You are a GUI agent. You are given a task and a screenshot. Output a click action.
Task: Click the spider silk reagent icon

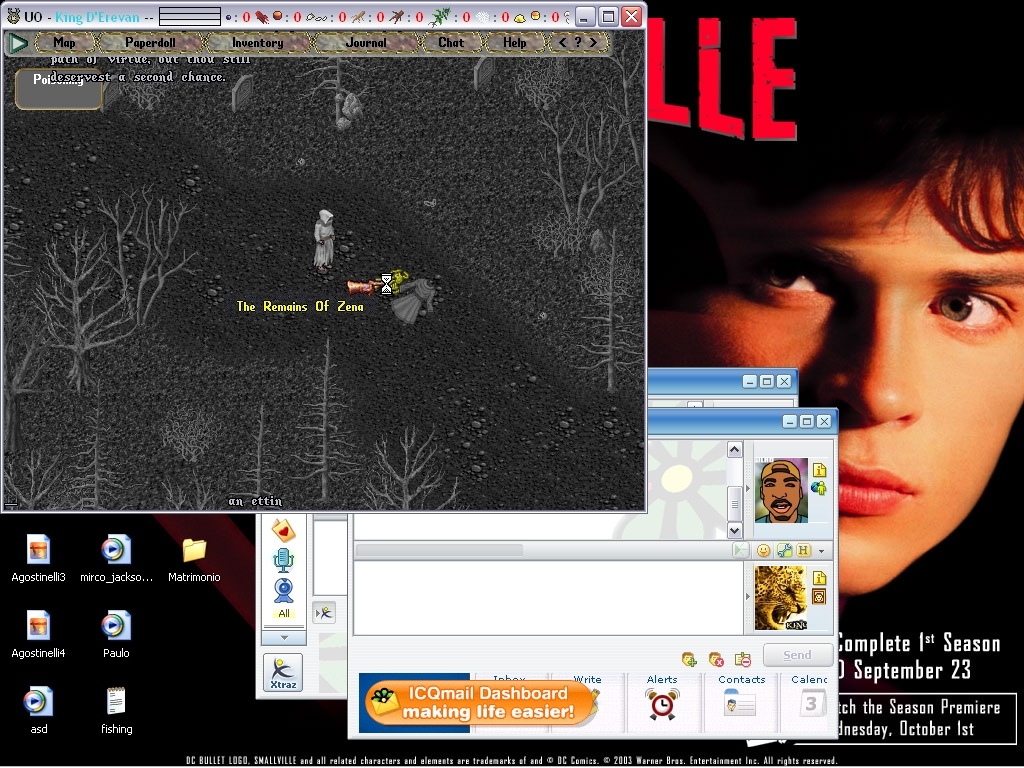[x=483, y=16]
